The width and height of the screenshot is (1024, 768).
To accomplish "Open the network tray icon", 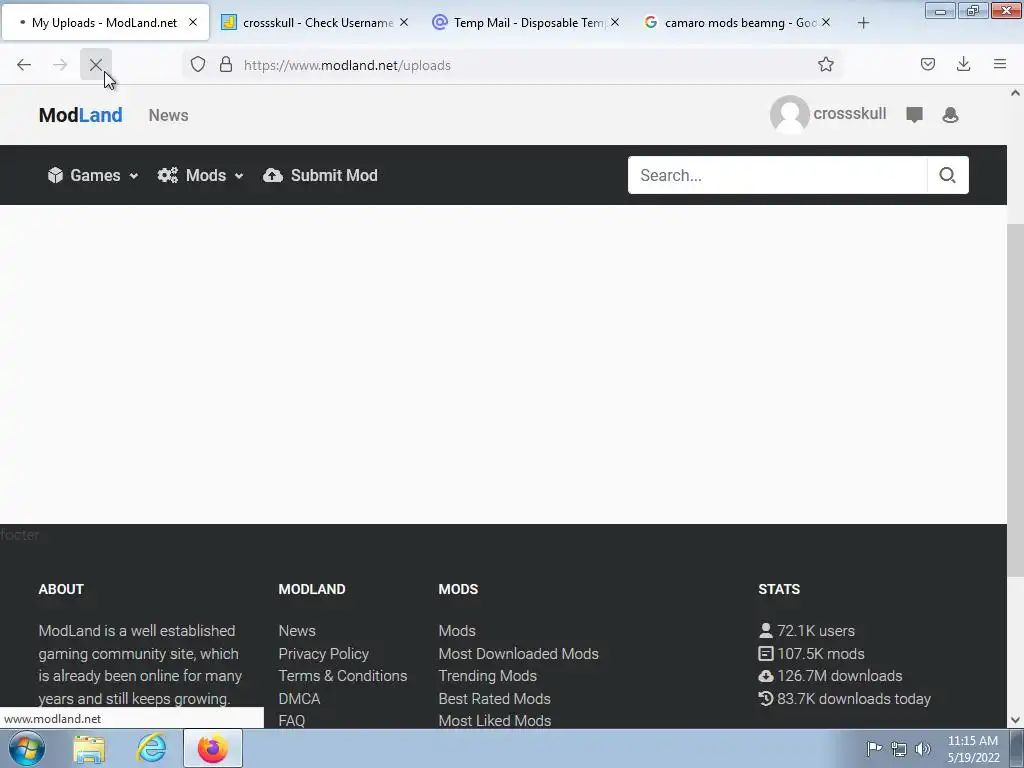I will click(x=899, y=749).
